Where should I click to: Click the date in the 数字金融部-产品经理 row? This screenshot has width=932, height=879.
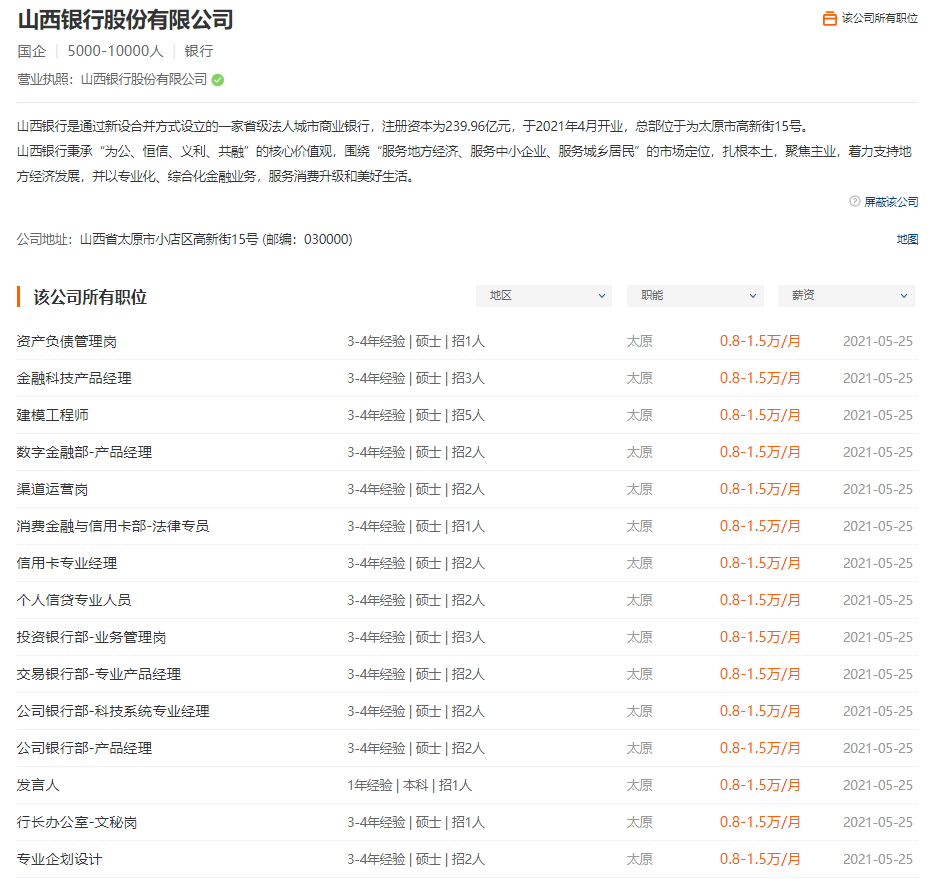click(x=878, y=452)
